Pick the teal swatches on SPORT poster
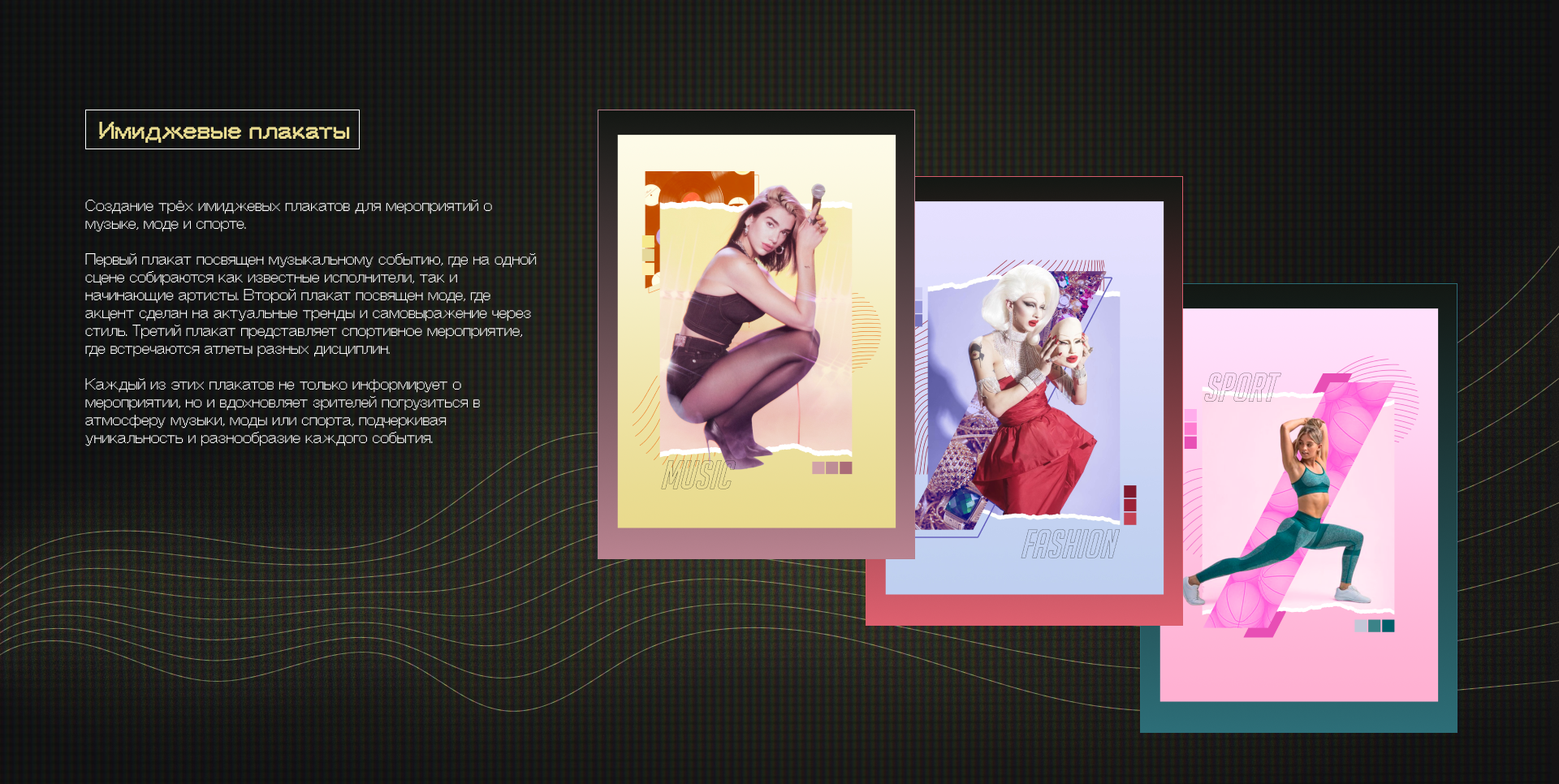Screen dimensions: 1559x784 click(x=1375, y=626)
